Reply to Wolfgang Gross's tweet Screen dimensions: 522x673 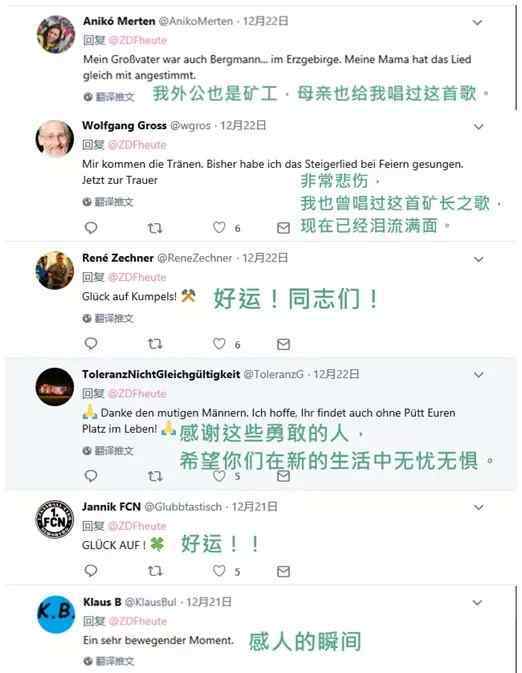[x=91, y=227]
